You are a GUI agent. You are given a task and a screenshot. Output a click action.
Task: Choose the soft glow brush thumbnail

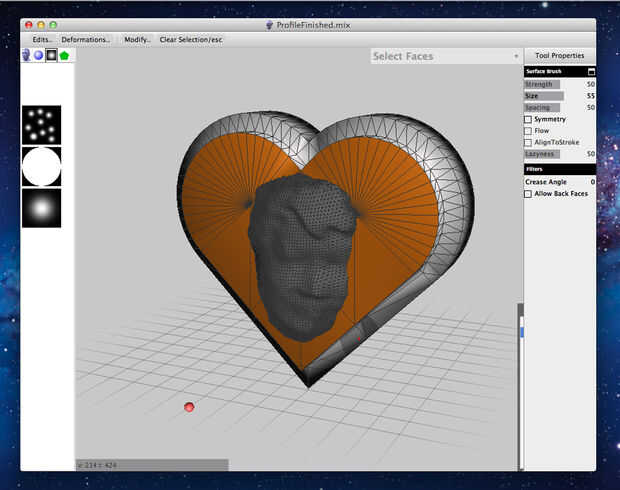click(41, 208)
